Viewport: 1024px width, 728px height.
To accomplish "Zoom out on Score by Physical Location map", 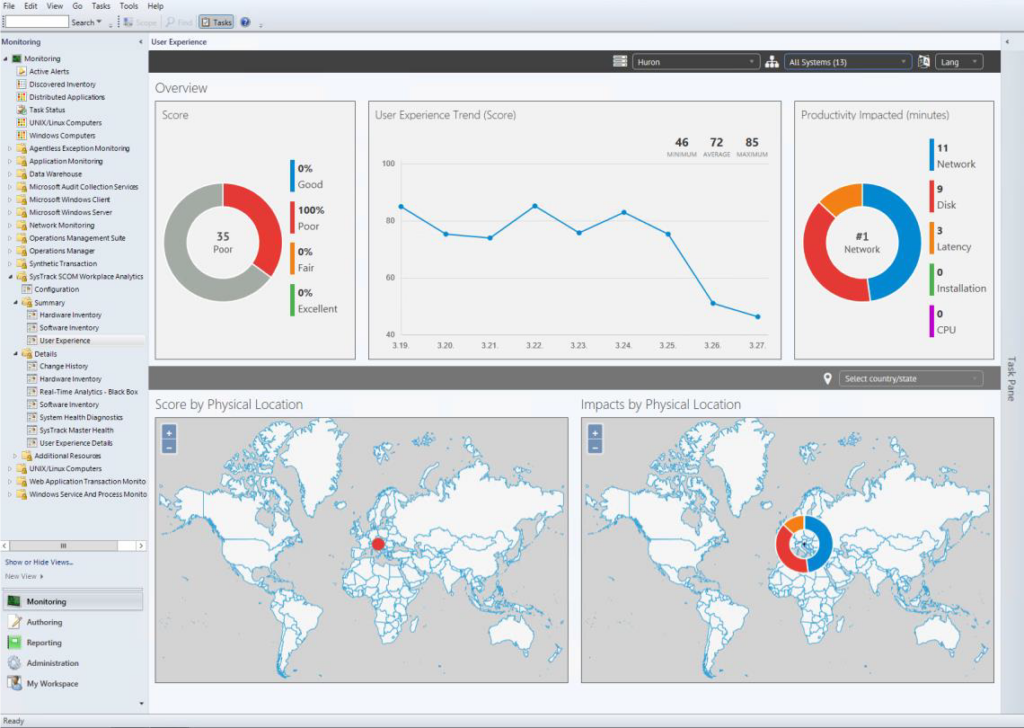I will (x=169, y=447).
